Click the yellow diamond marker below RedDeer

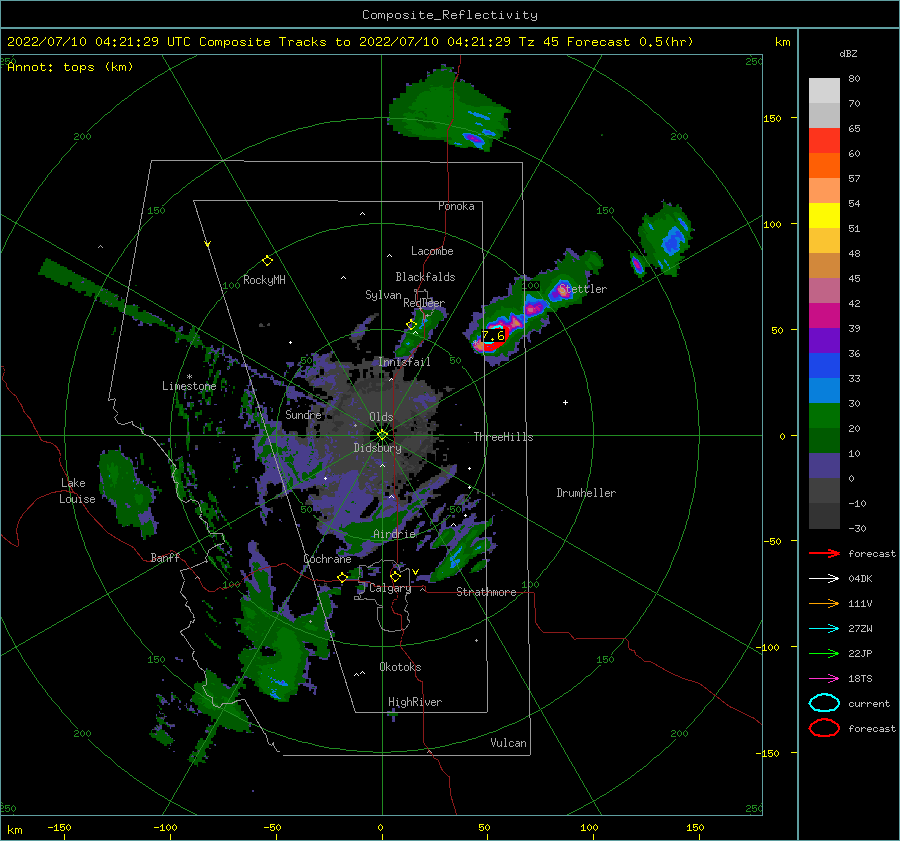click(x=412, y=324)
